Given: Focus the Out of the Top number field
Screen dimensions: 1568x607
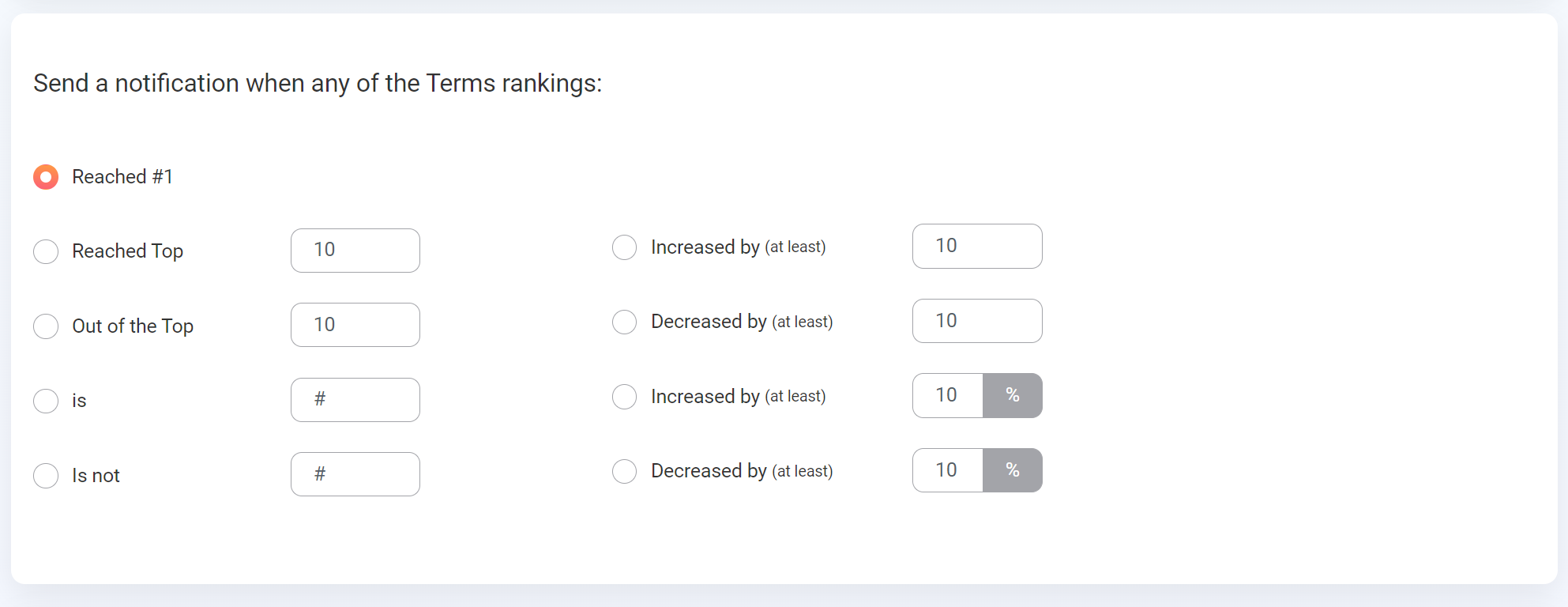Looking at the screenshot, I should coord(355,325).
